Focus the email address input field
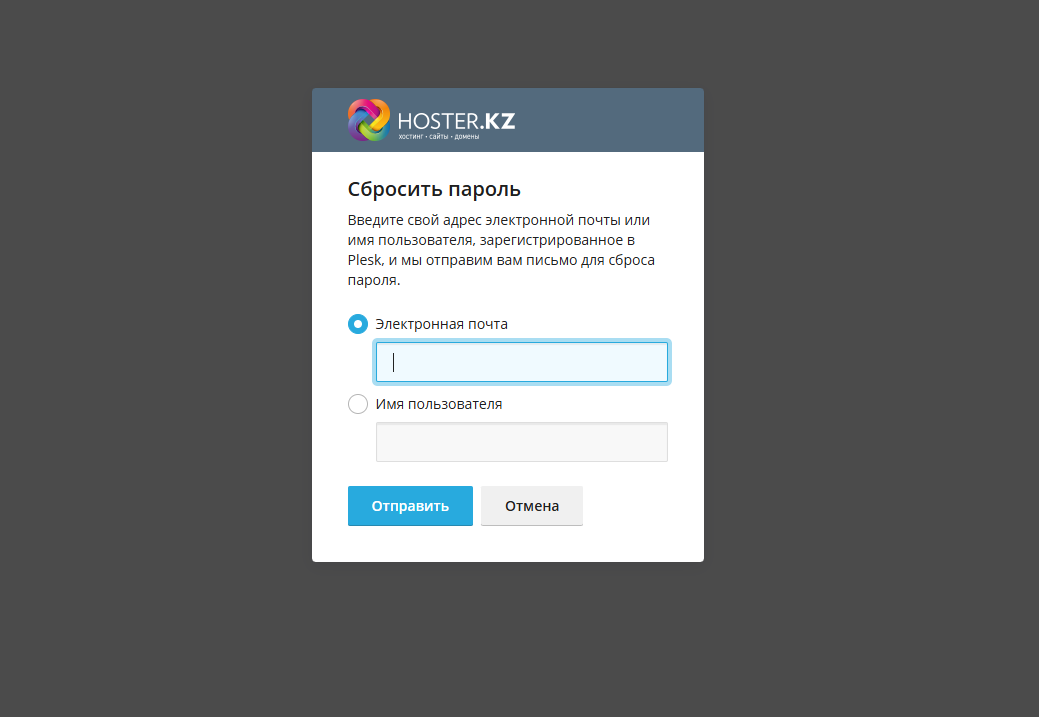Viewport: 1039px width, 717px height. point(521,362)
